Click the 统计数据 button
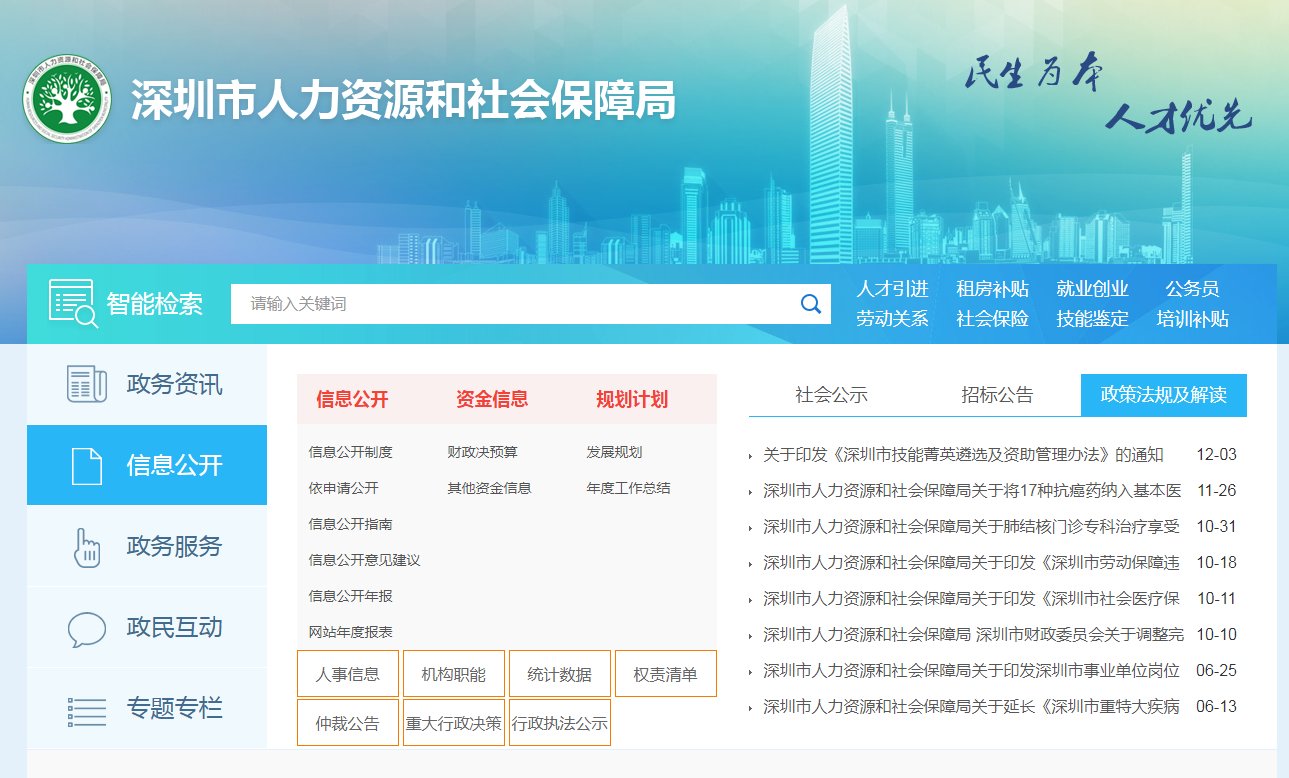The width and height of the screenshot is (1289, 778). click(560, 673)
